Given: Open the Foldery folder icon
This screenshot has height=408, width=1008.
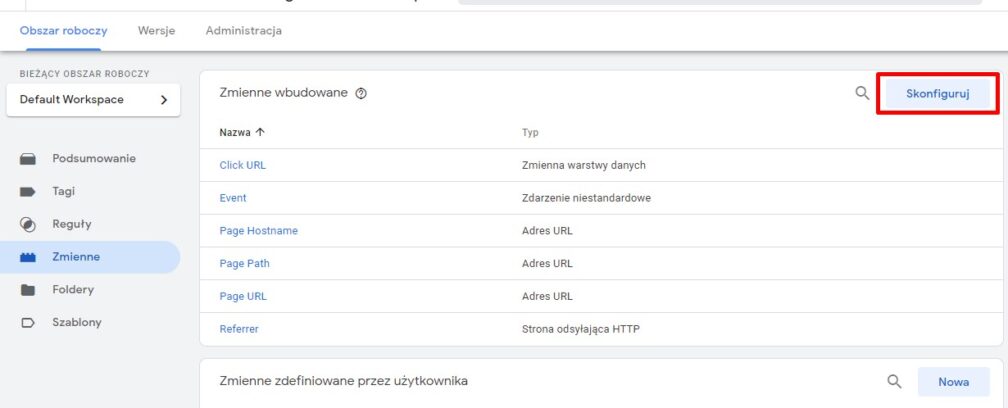Looking at the screenshot, I should click(28, 290).
